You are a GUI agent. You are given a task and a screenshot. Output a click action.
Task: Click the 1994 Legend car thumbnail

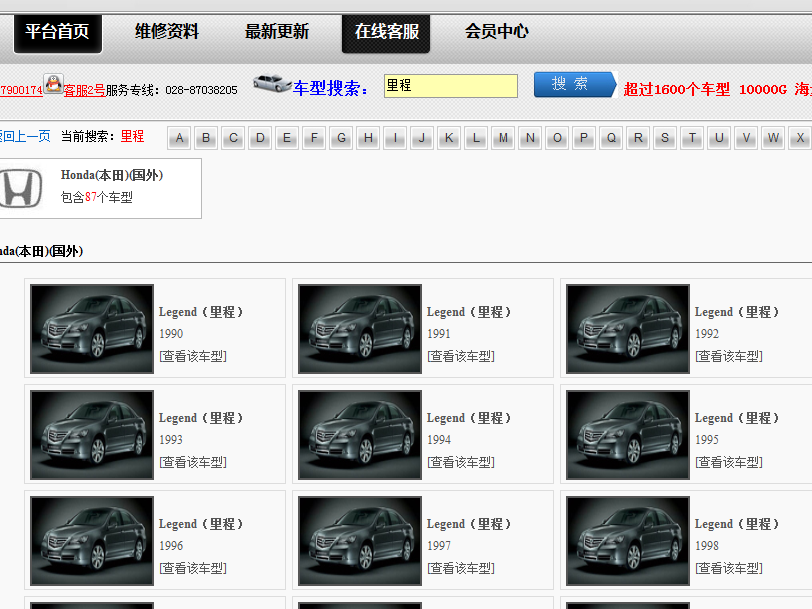pyautogui.click(x=360, y=435)
